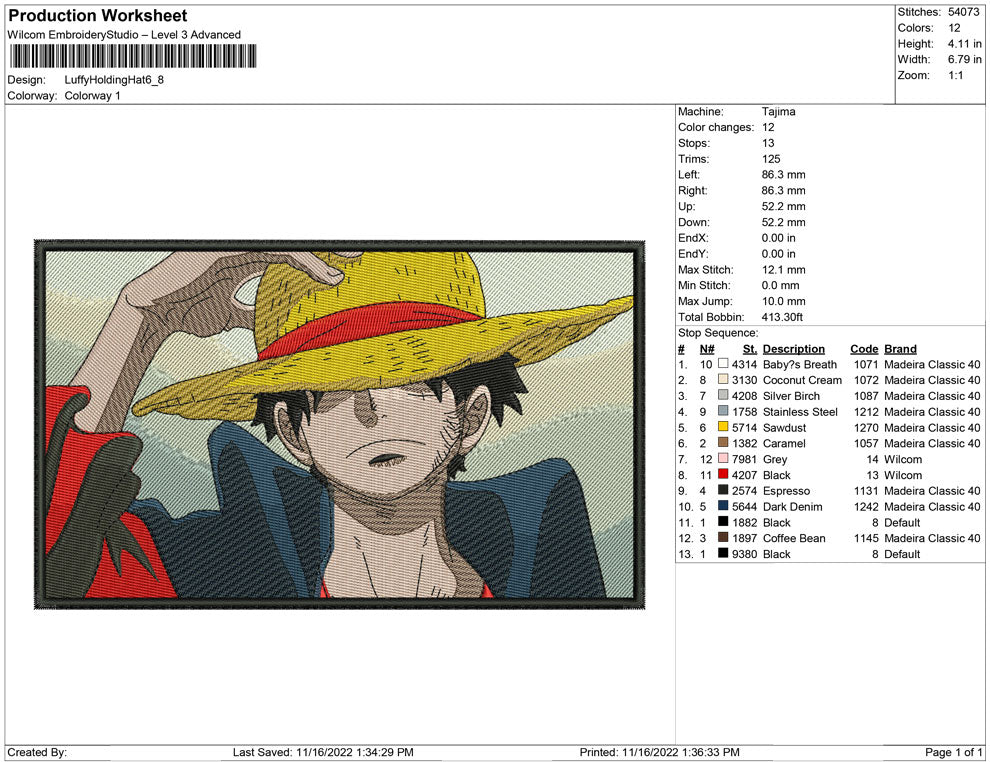Image resolution: width=990 pixels, height=762 pixels.
Task: Click the Max Jump value 10.0 mm
Action: (784, 301)
